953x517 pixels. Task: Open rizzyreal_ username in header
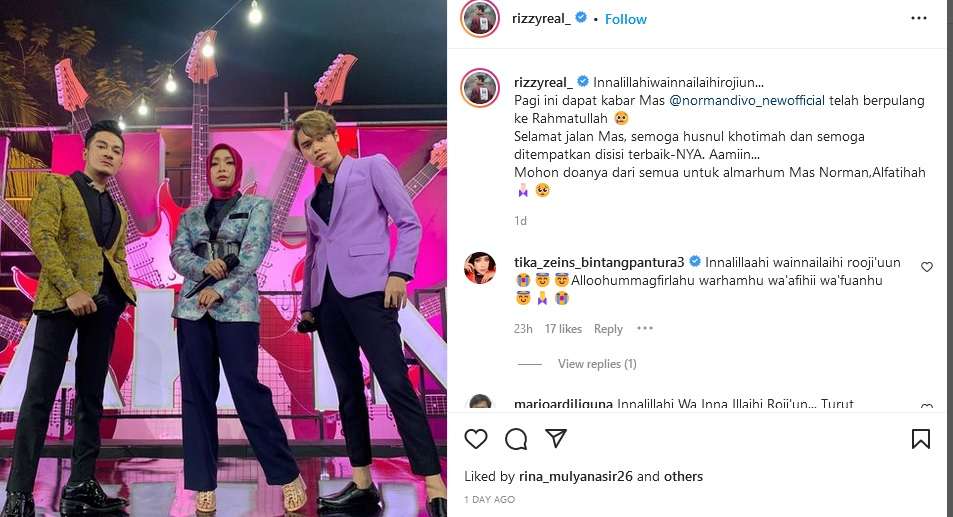click(x=542, y=19)
